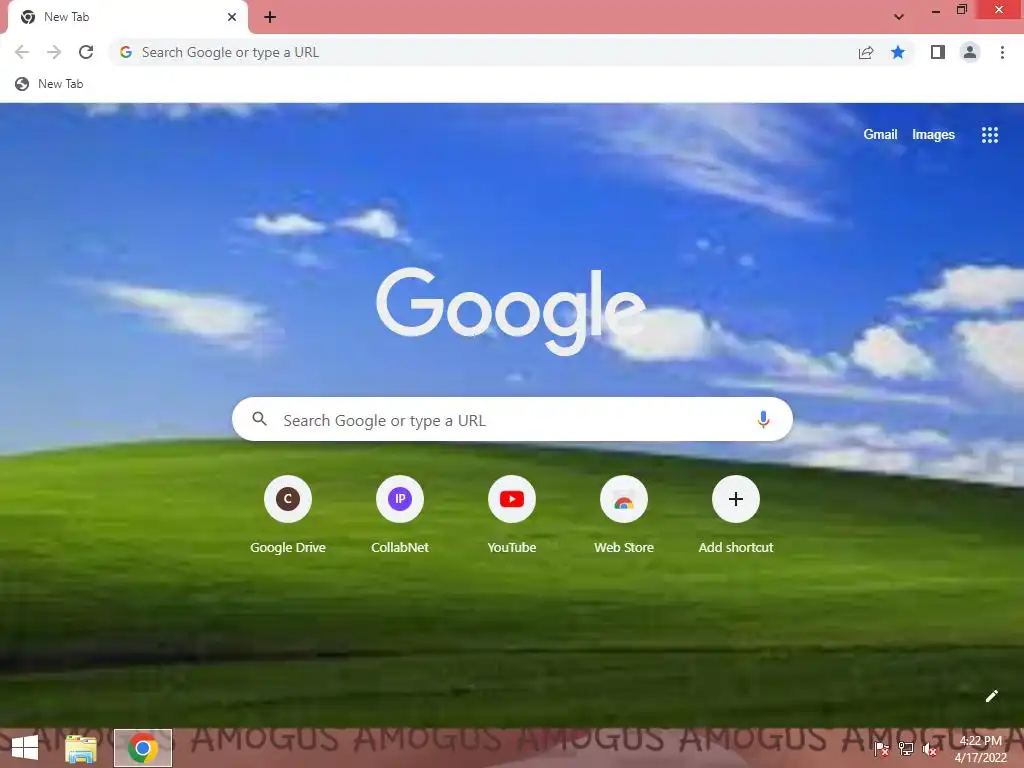1024x768 pixels.
Task: Open File Explorer from taskbar
Action: pyautogui.click(x=81, y=748)
